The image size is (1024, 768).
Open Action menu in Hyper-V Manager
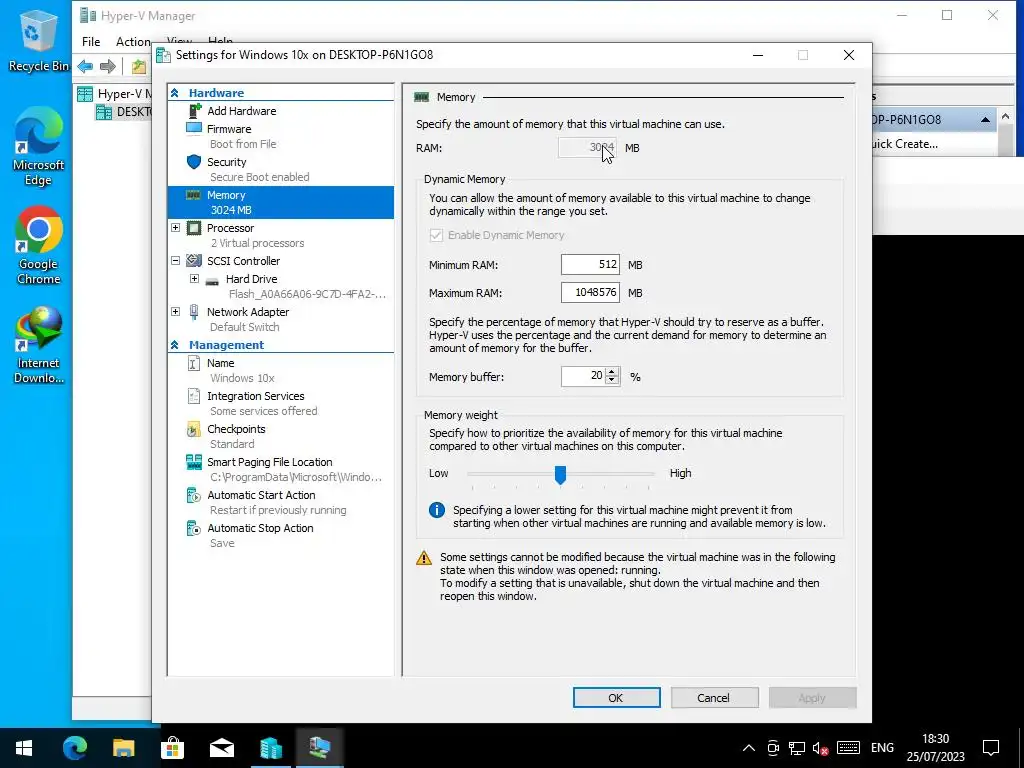[x=133, y=41]
